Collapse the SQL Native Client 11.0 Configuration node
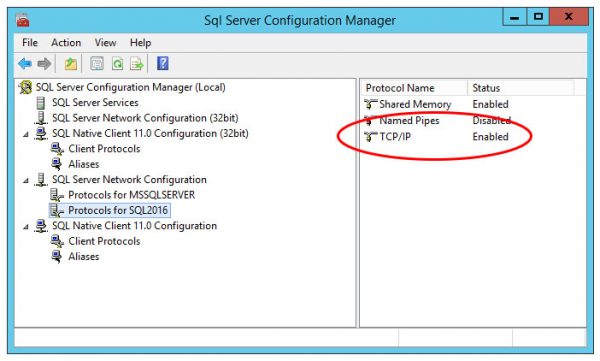Viewport: 600px width, 361px height. coord(26,227)
